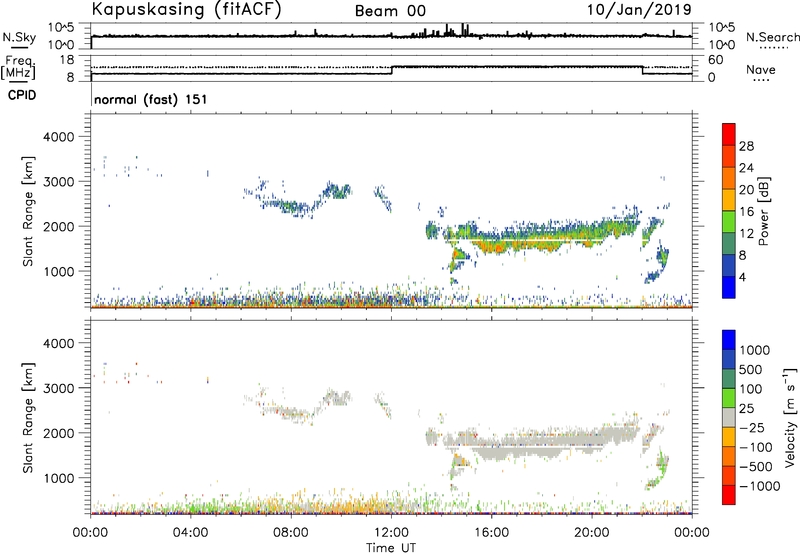
Task: Click the "24" Power colorbar tick label
Action: [x=746, y=168]
